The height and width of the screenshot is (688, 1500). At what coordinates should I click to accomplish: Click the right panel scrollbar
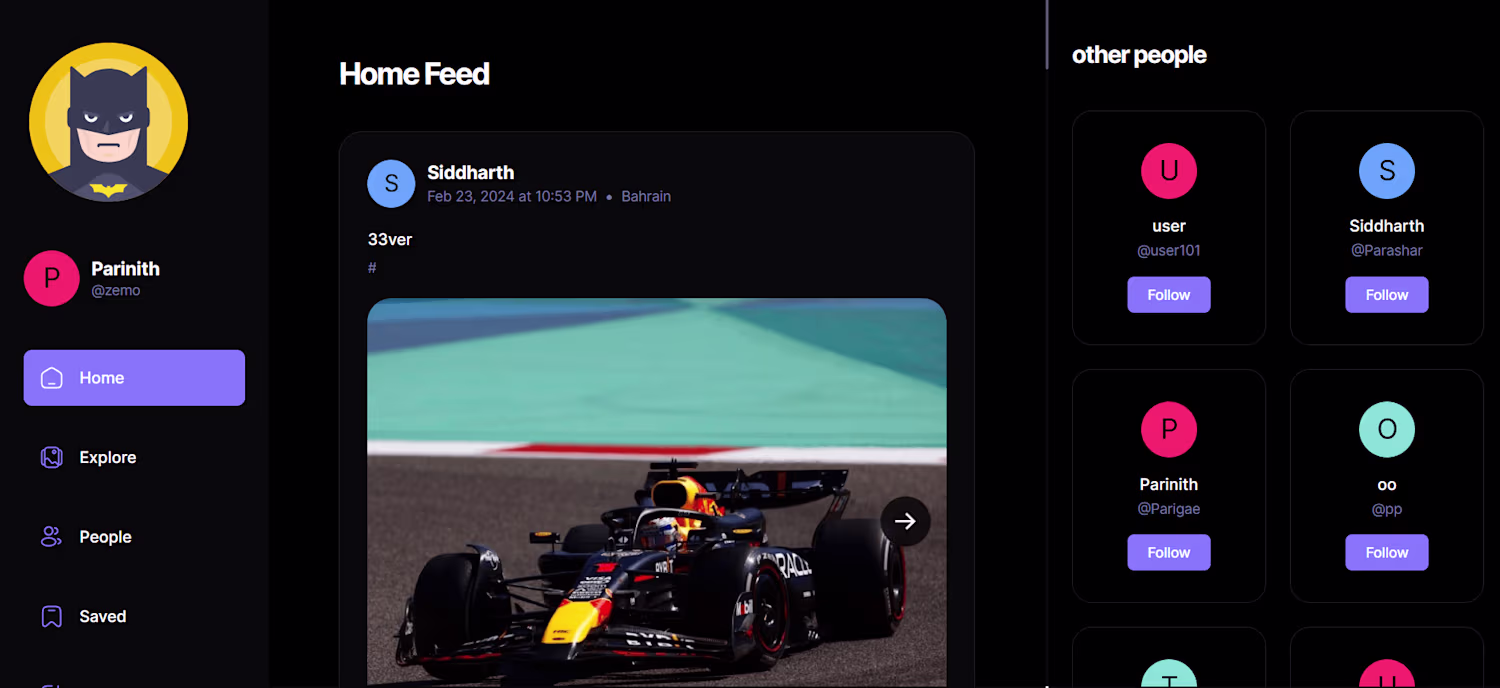[1046, 35]
